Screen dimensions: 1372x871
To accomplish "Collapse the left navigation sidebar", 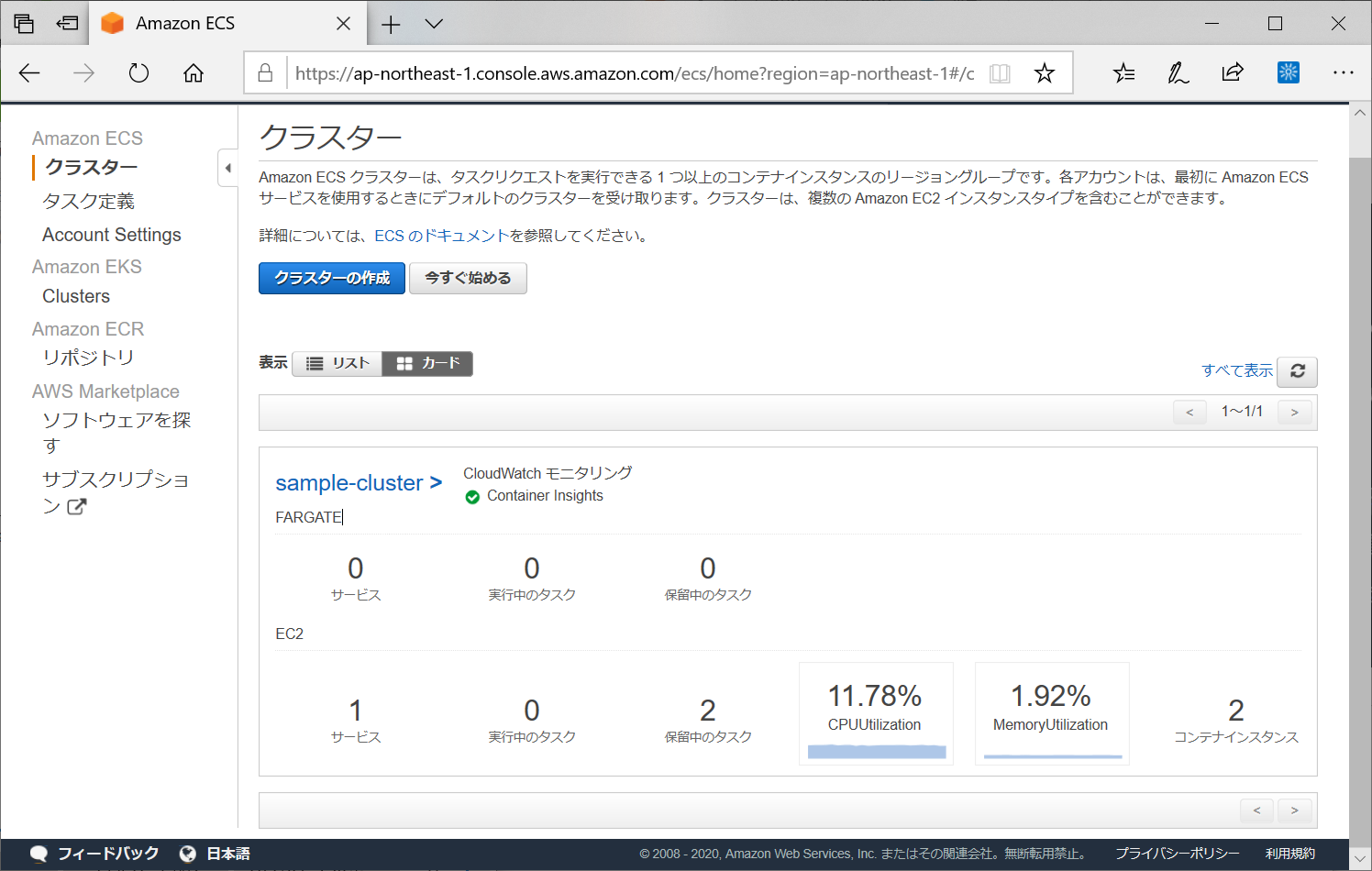I will (227, 168).
